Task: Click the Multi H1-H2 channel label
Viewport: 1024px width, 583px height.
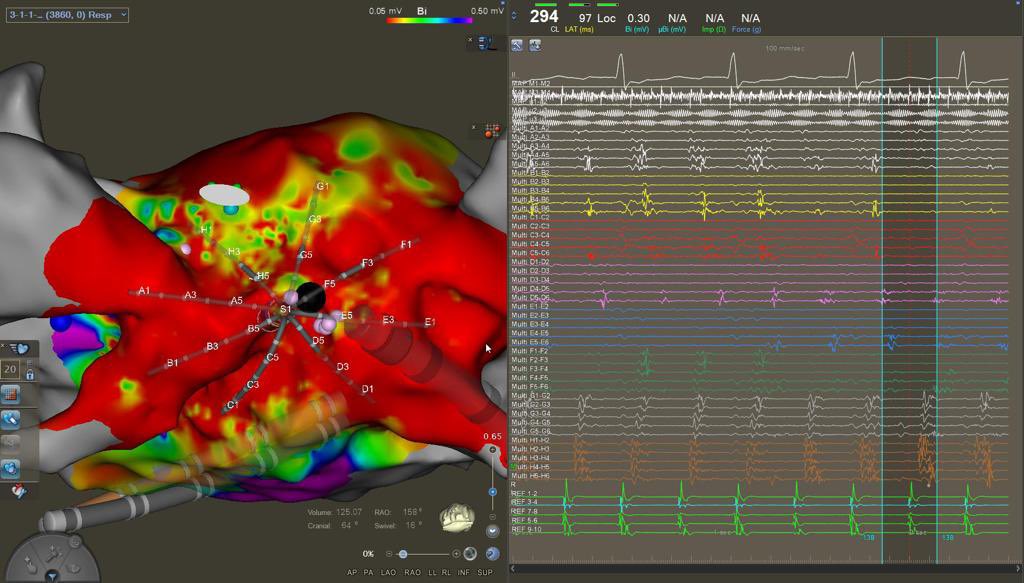Action: 531,440
